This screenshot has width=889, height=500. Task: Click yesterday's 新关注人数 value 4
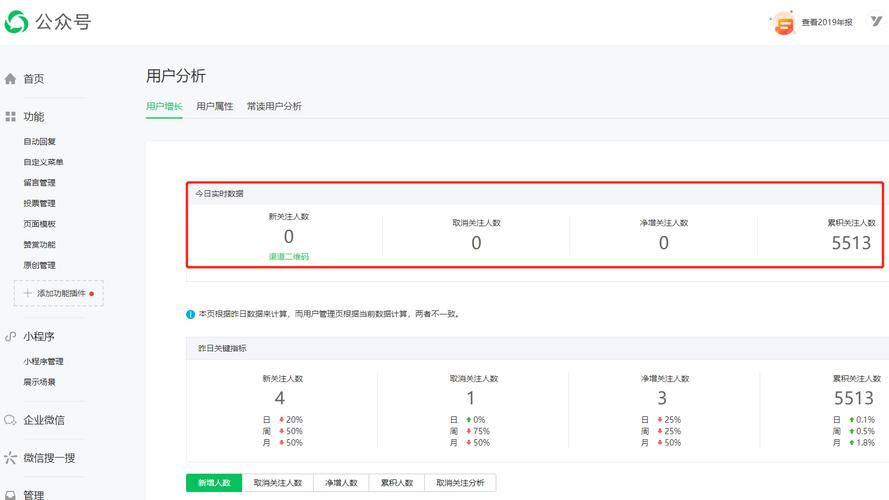click(x=280, y=398)
